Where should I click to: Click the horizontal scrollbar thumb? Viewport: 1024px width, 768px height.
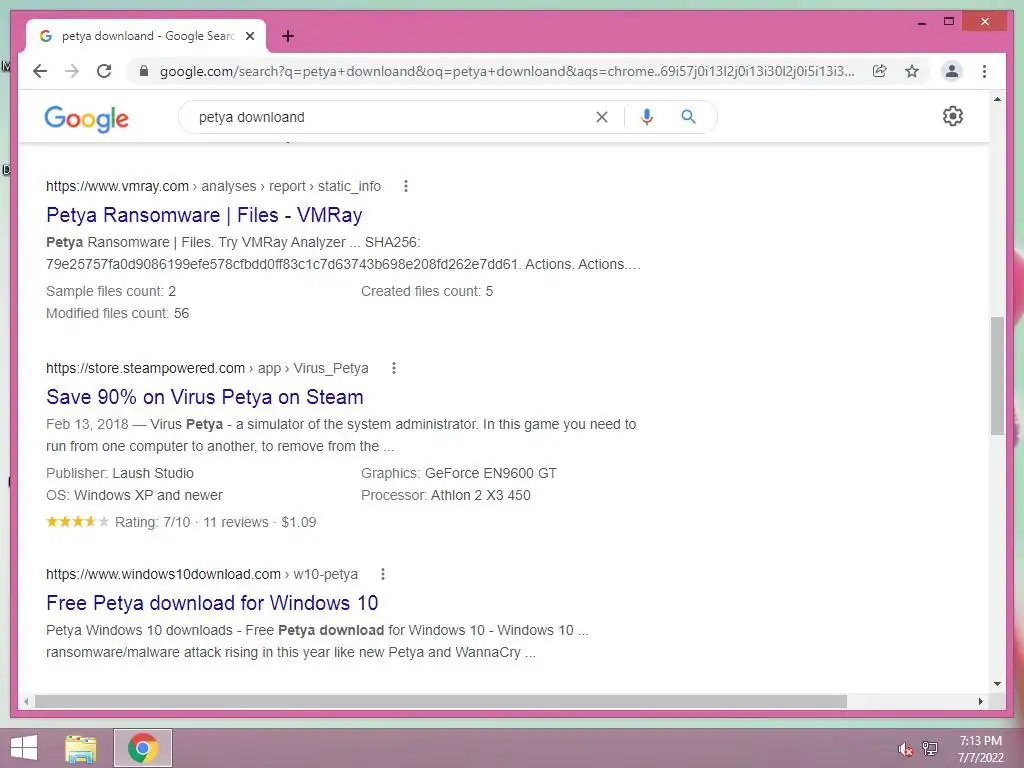441,701
